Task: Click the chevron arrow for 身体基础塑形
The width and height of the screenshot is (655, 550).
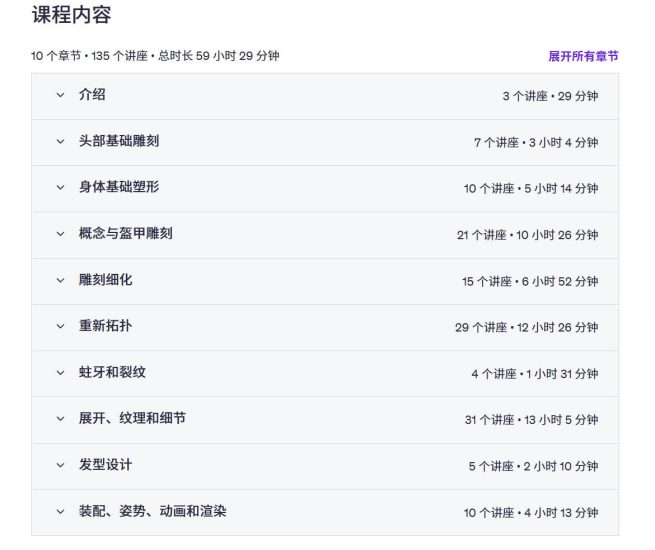Action: [60, 188]
